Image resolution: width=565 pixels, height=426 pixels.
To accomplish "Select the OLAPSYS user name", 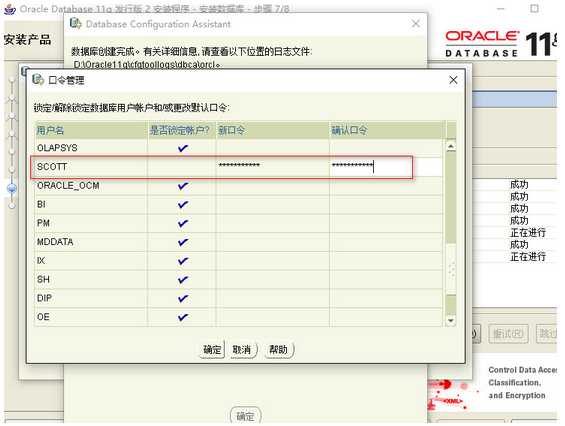I will (57, 148).
